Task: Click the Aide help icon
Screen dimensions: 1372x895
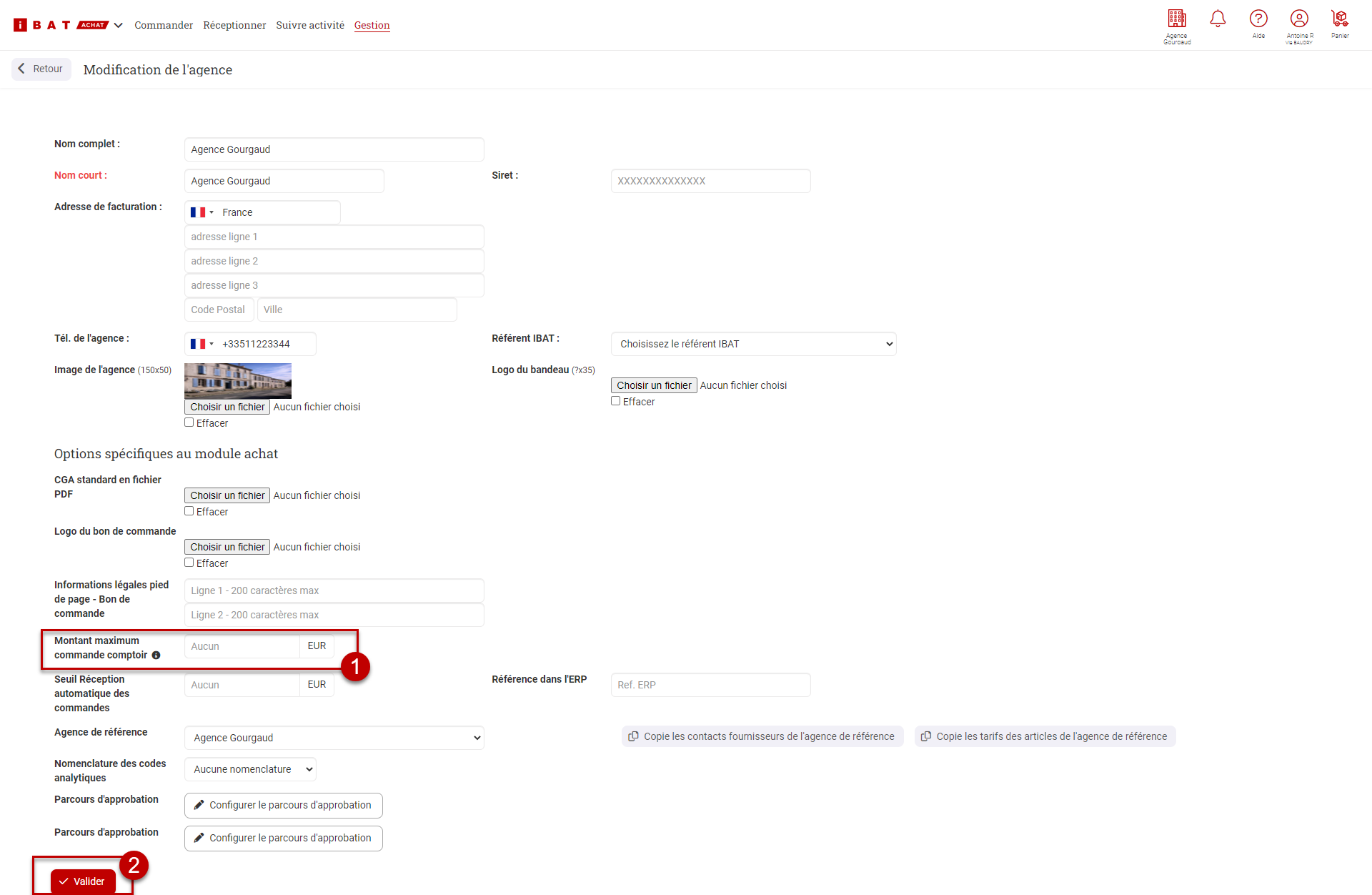Action: click(1258, 19)
